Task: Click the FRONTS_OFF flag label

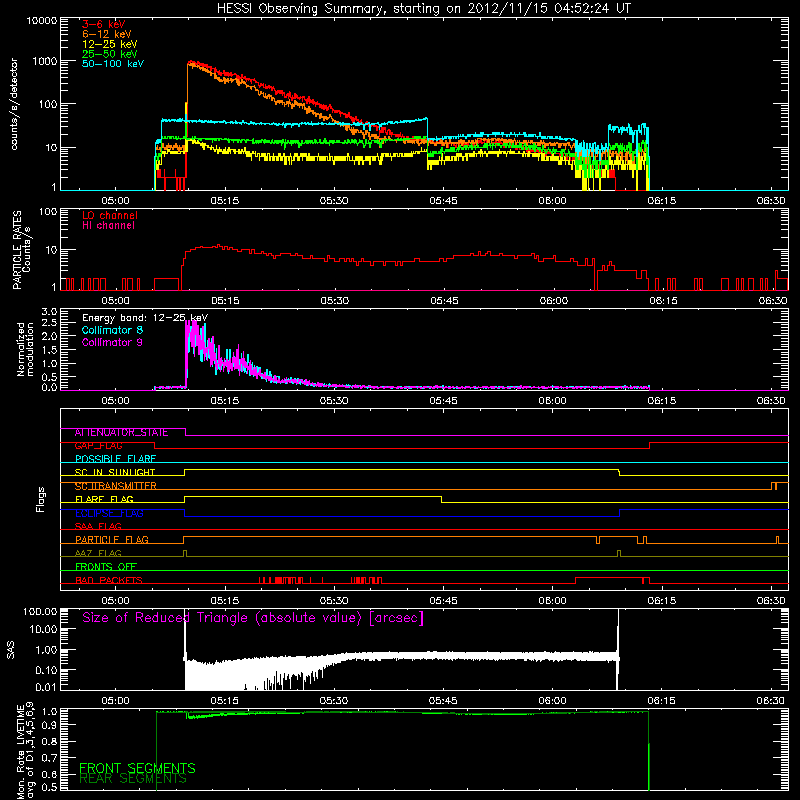Action: (106, 567)
